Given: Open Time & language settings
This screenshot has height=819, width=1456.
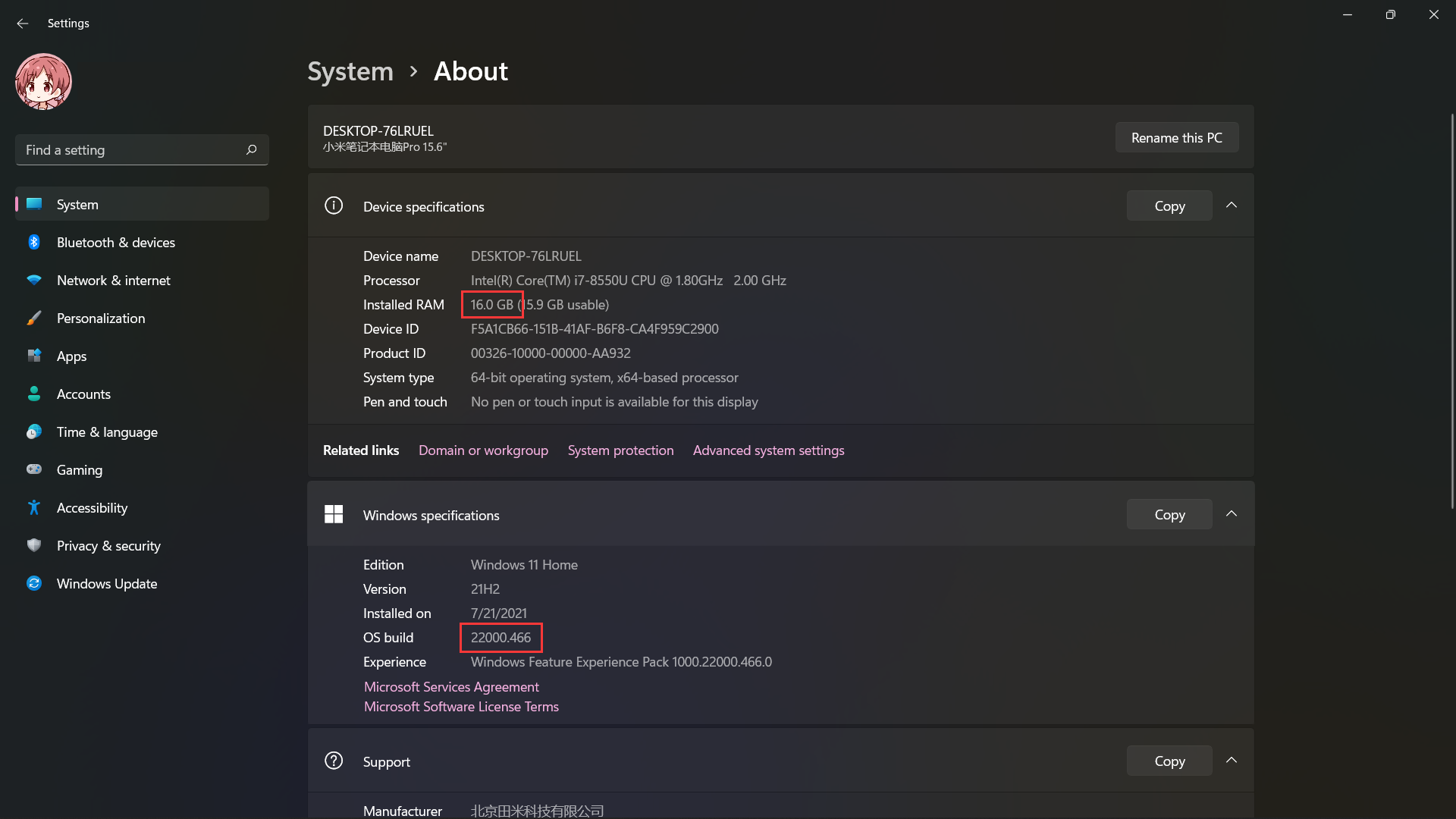Looking at the screenshot, I should (x=142, y=431).
